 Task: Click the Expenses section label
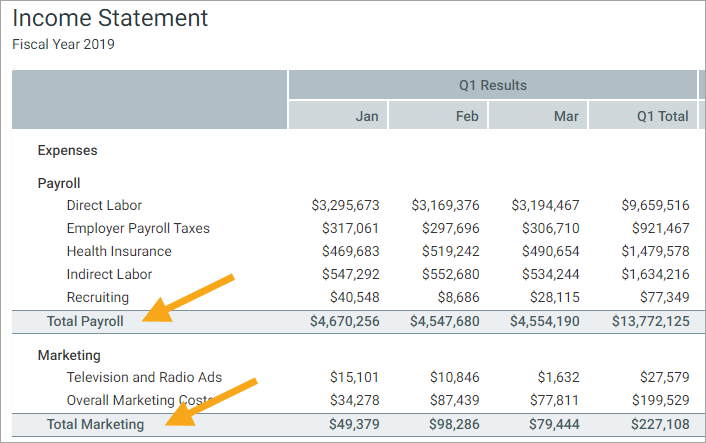(67, 150)
